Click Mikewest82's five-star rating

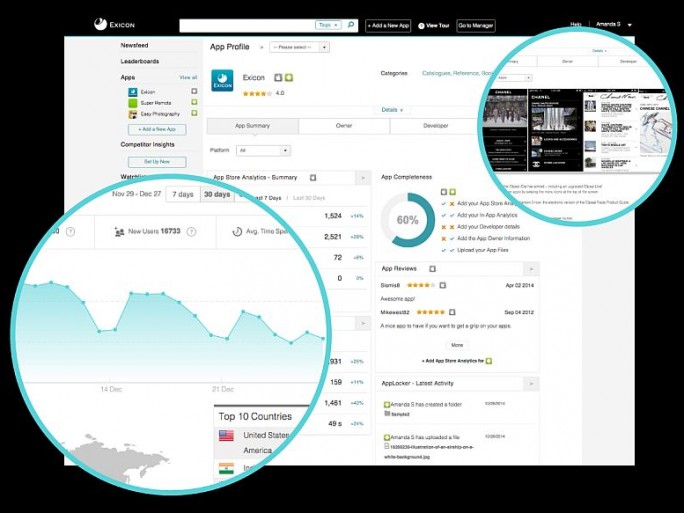(431, 312)
